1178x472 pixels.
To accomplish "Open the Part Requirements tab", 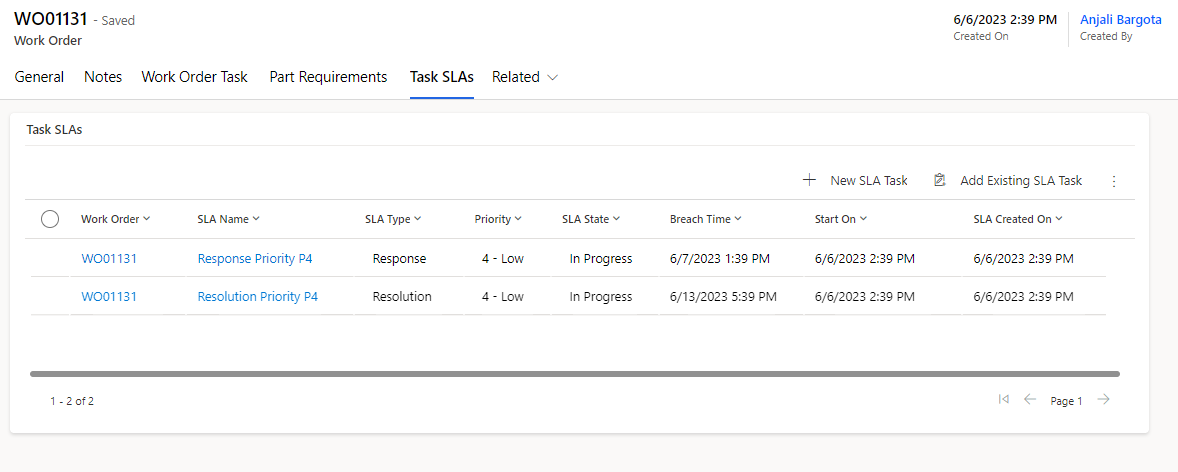I will [x=328, y=77].
